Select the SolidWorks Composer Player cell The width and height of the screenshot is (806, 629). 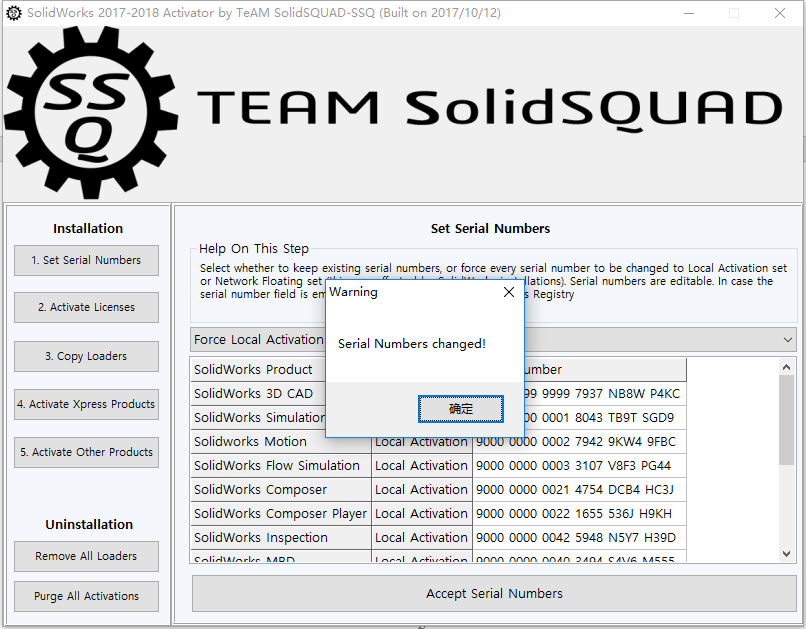tap(281, 514)
